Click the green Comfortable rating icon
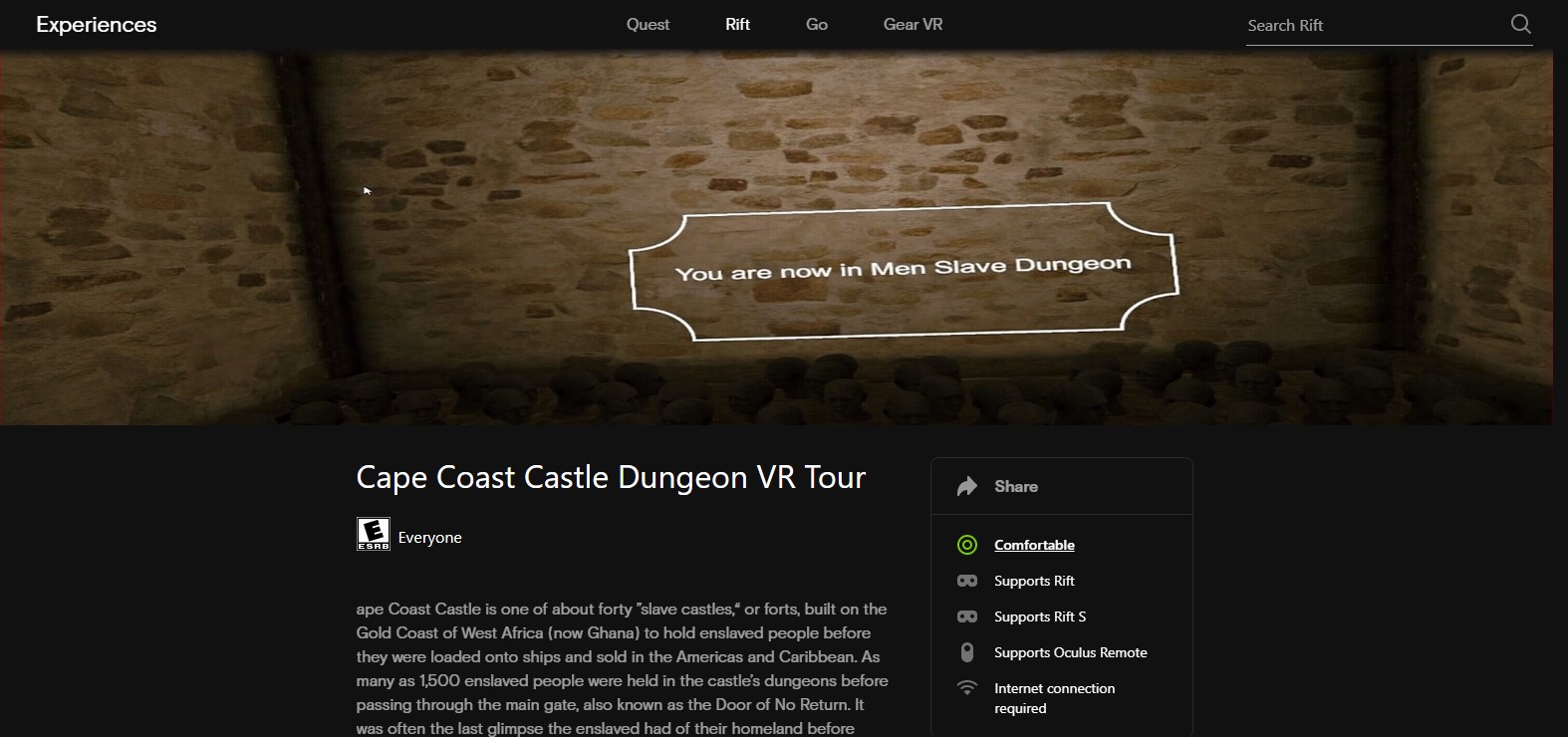The width and height of the screenshot is (1568, 737). coord(967,545)
